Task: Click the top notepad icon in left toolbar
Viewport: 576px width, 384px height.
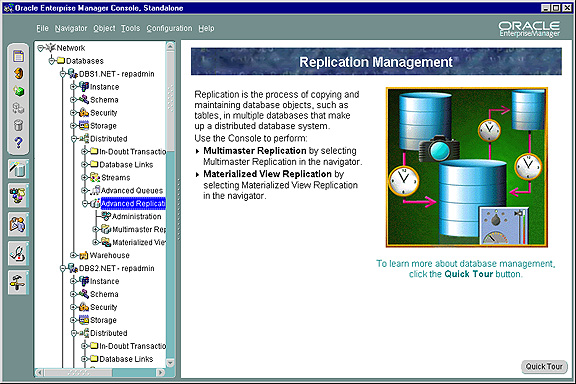Action: click(x=18, y=56)
